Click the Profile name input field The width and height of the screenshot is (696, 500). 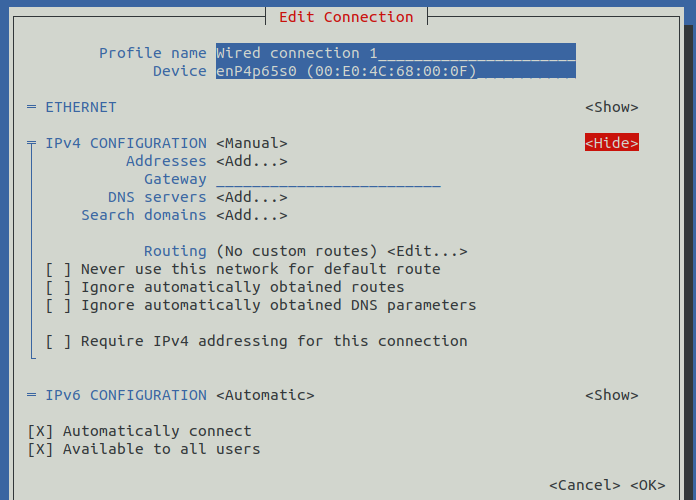395,53
